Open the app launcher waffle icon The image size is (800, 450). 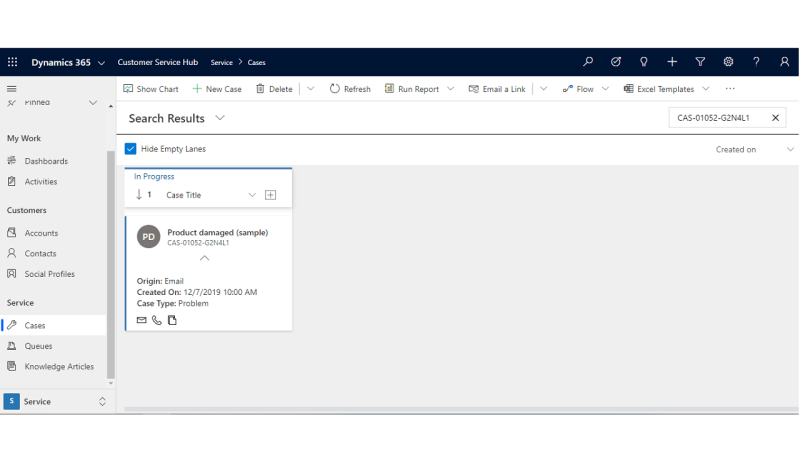(12, 62)
